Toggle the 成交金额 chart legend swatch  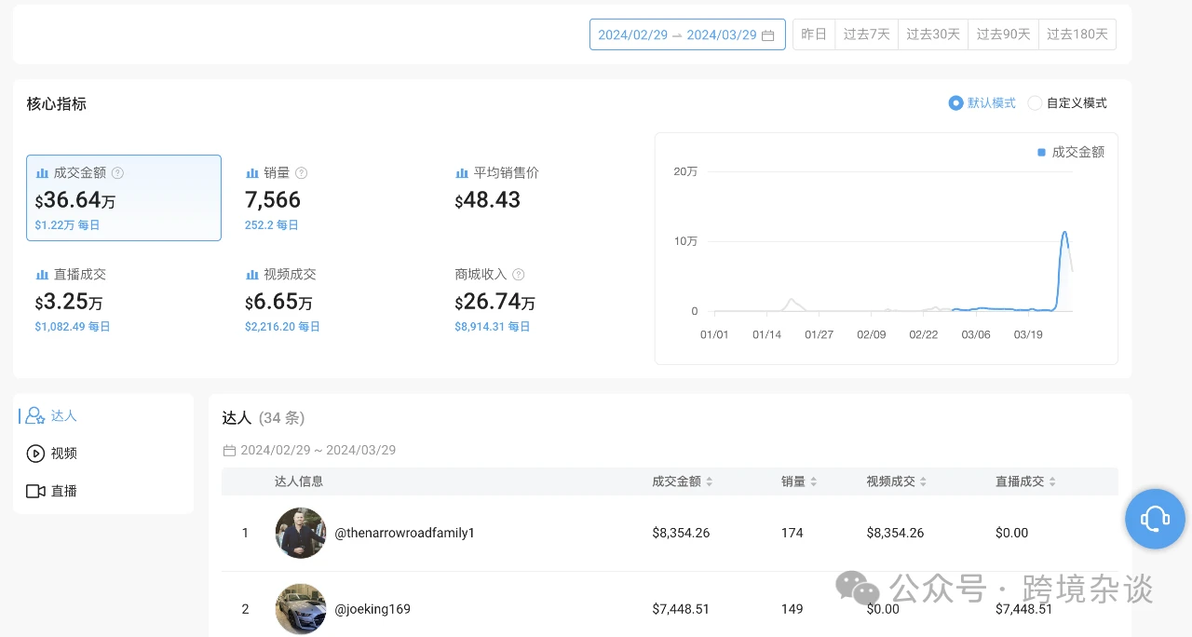point(1041,153)
